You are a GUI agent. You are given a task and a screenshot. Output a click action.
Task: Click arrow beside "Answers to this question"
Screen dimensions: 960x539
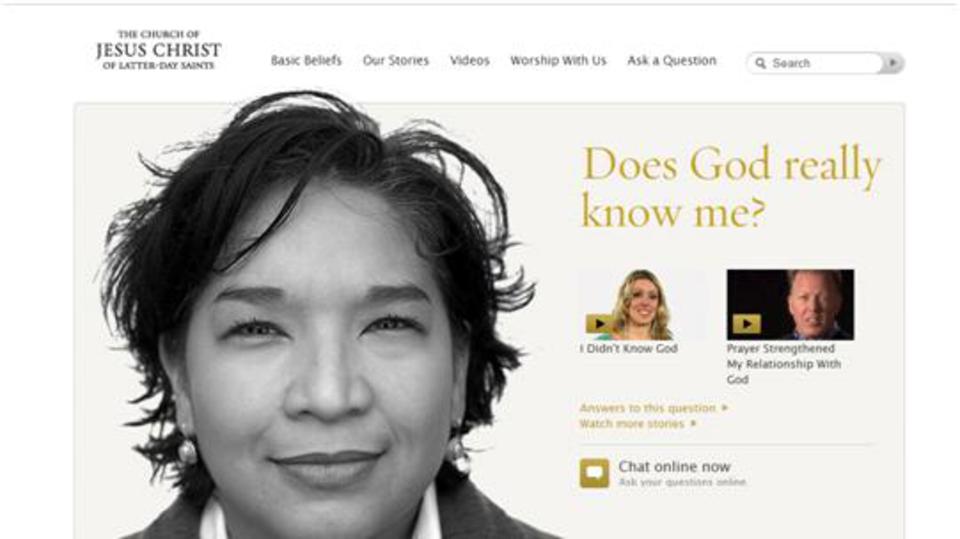coord(725,407)
